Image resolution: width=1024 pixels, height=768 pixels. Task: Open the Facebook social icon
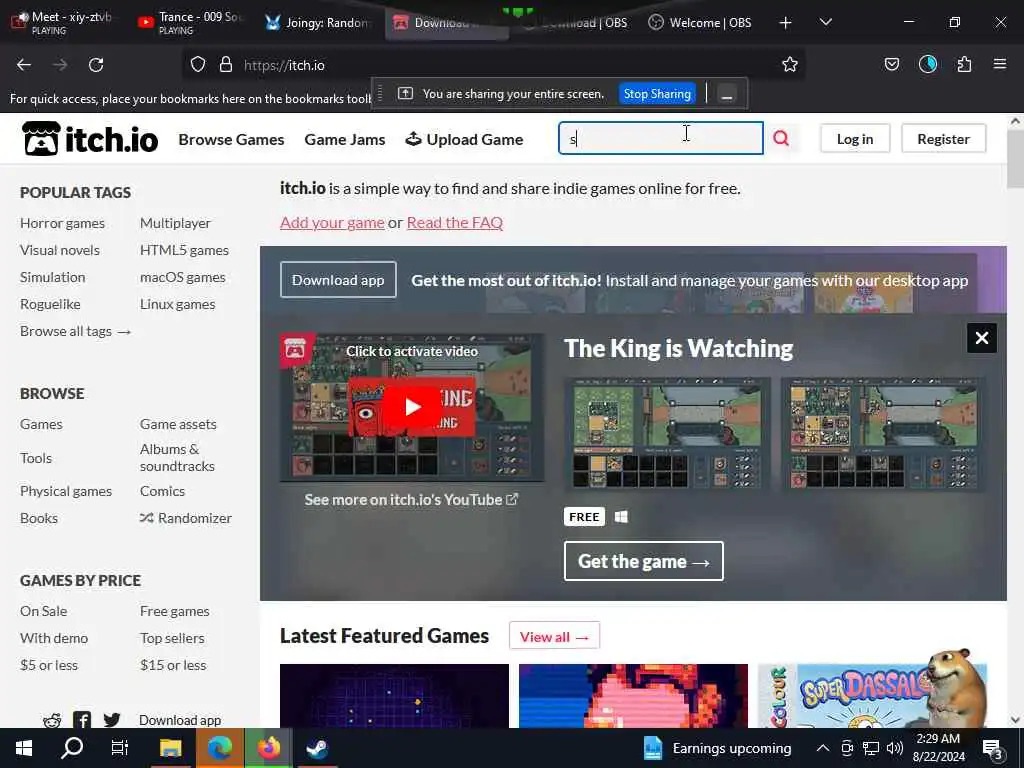pyautogui.click(x=82, y=720)
